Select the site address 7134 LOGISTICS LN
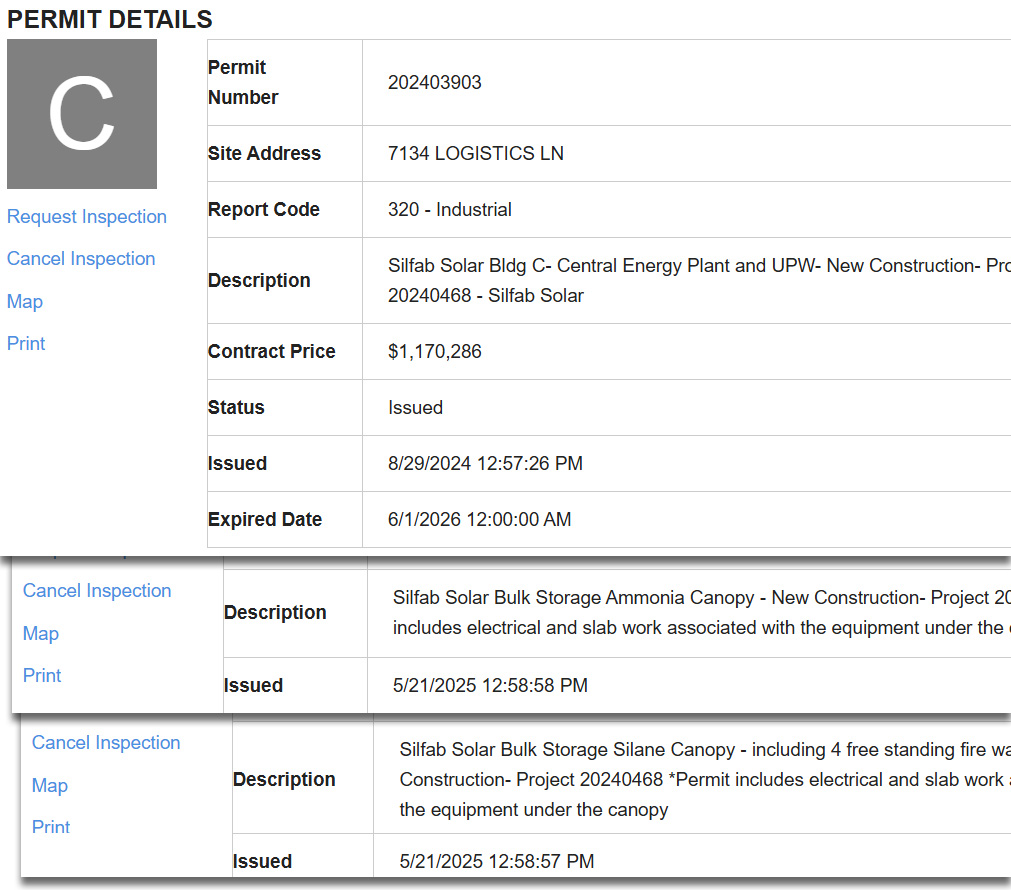The width and height of the screenshot is (1011, 890). [475, 154]
